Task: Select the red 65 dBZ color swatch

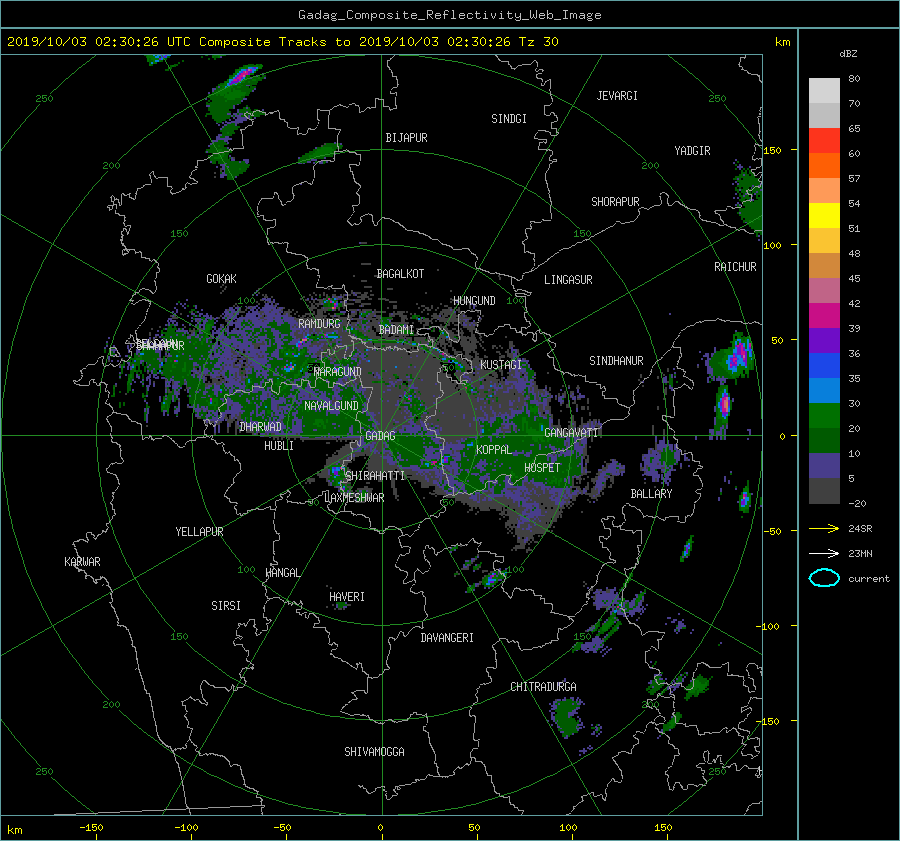Action: (824, 140)
